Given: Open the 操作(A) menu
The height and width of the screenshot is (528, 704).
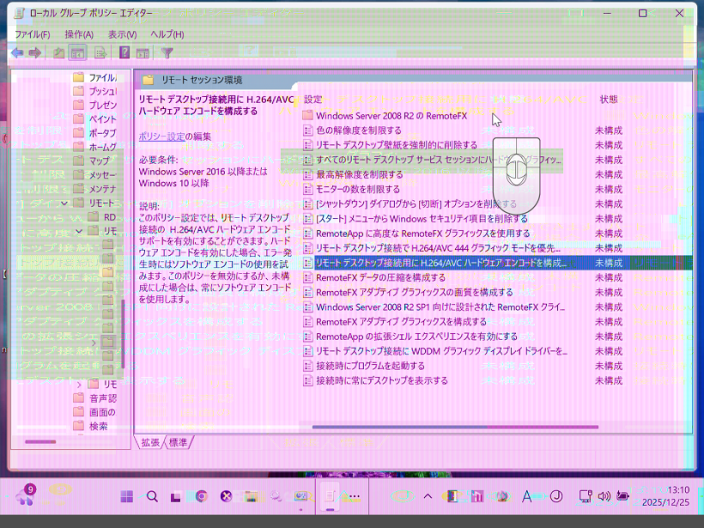Looking at the screenshot, I should pos(79,33).
